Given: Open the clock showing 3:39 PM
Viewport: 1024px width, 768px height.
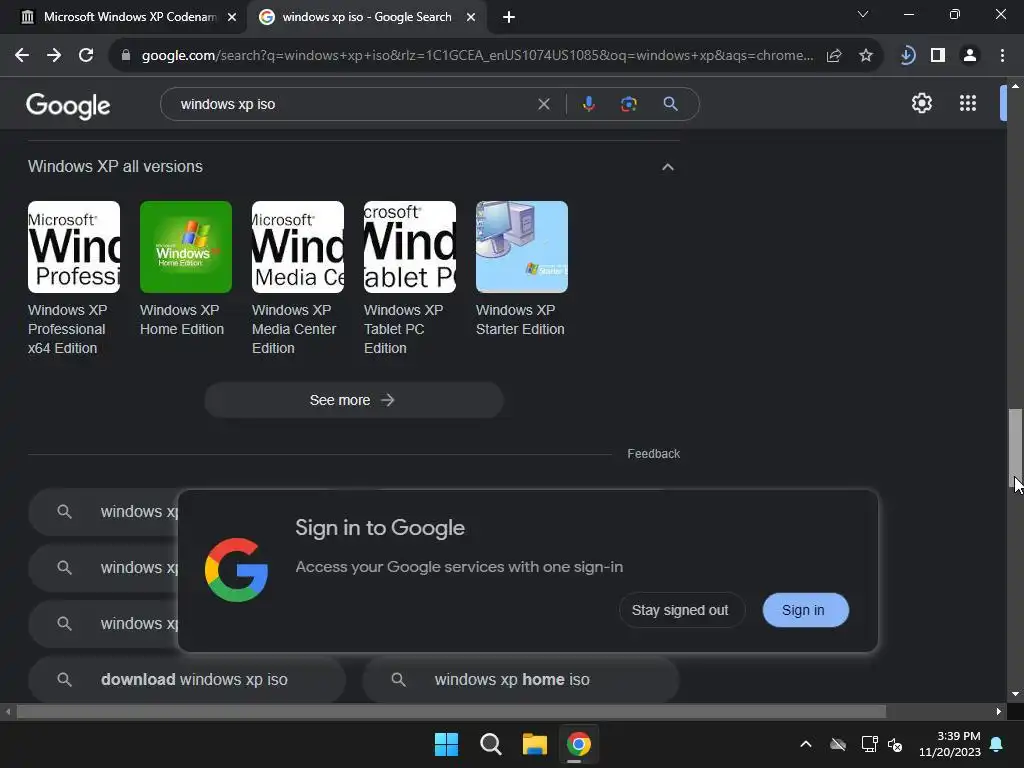Looking at the screenshot, I should click(950, 744).
